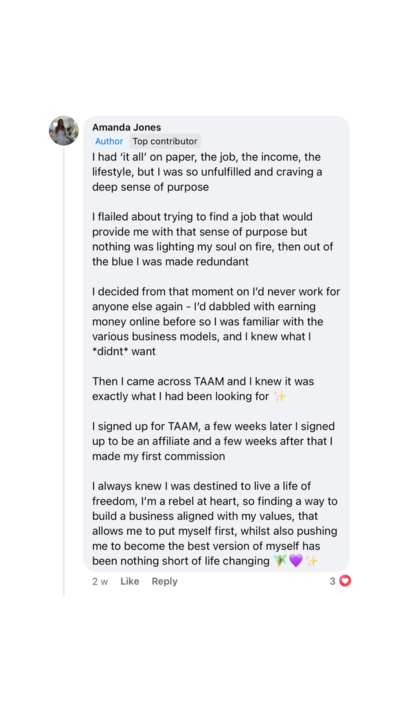
Task: Click the paragraph 'I signed up for TAAM'
Action: click(213, 441)
